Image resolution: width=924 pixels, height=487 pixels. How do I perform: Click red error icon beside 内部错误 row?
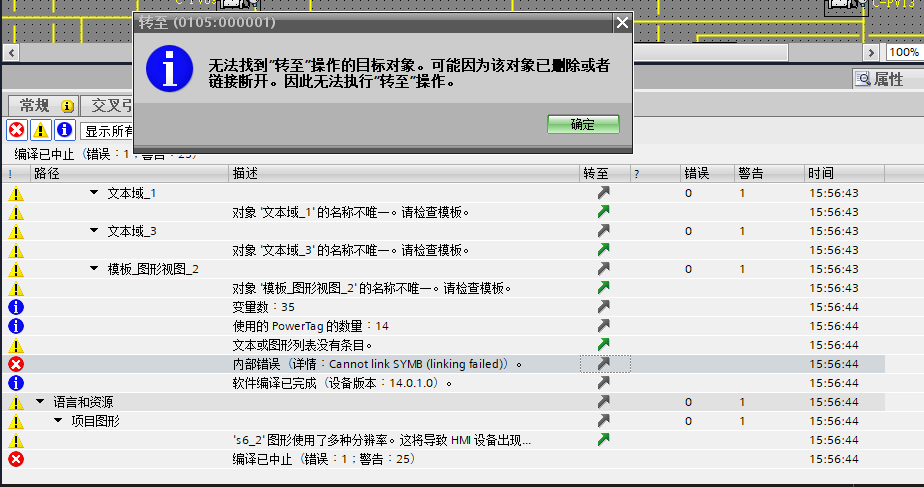point(16,364)
